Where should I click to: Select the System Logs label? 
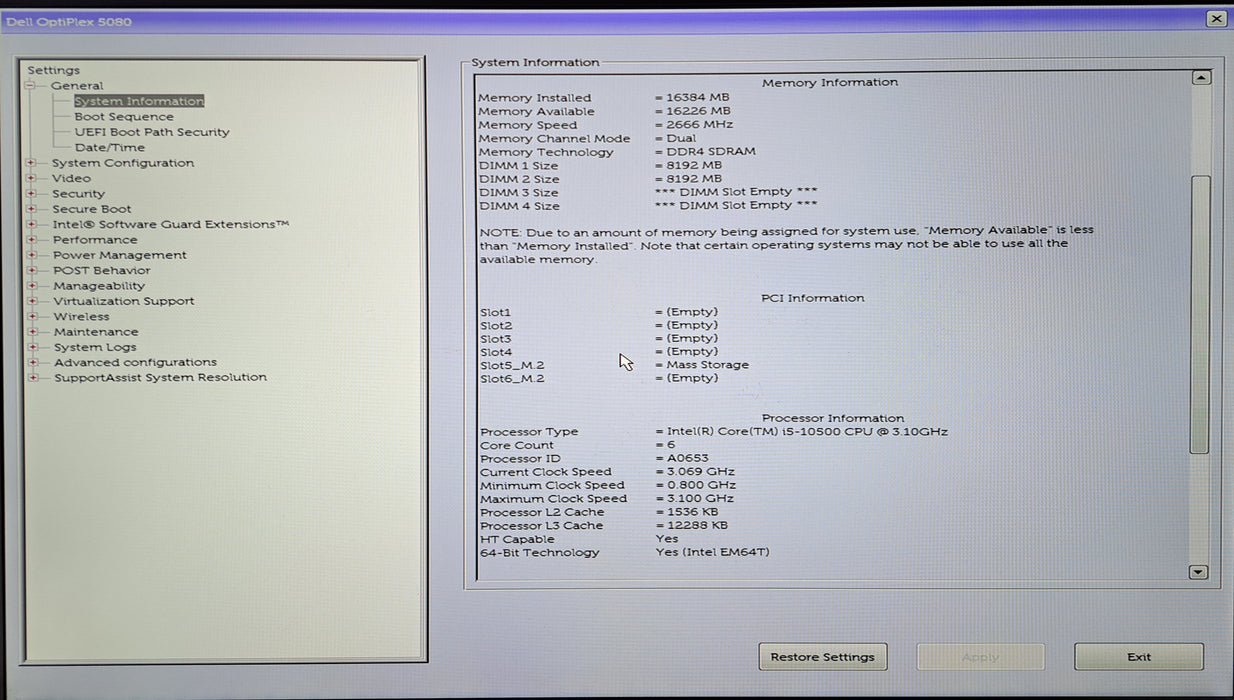(x=95, y=347)
